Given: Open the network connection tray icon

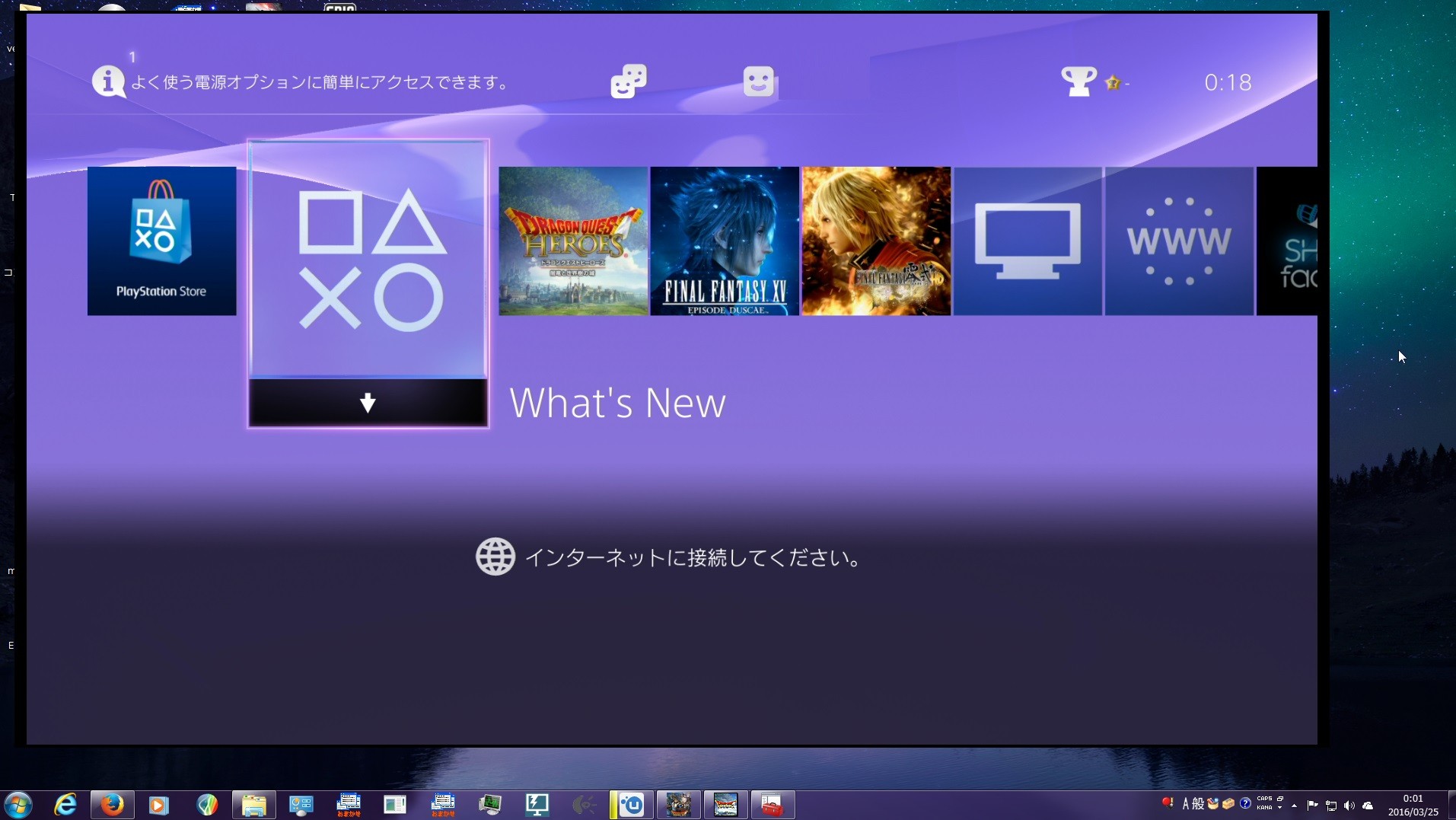Looking at the screenshot, I should (x=1330, y=806).
